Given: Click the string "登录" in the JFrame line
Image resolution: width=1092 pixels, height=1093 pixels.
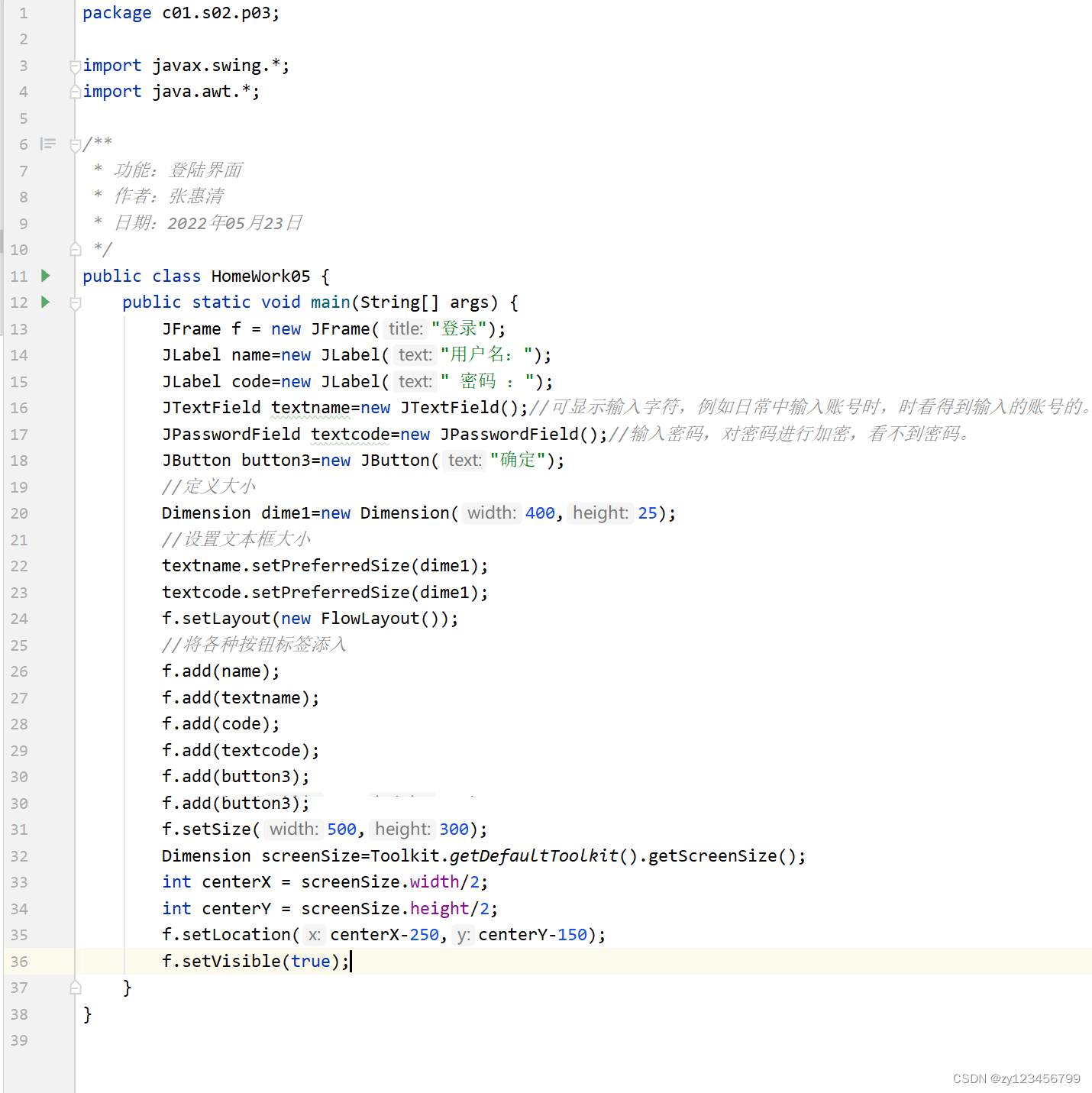Looking at the screenshot, I should (459, 329).
